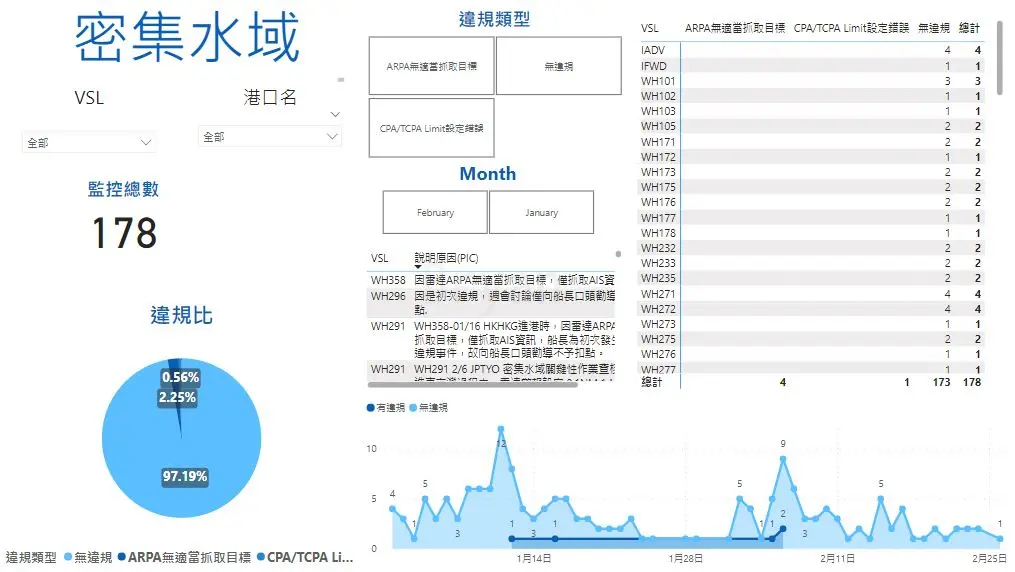Select WH101 row in matrix
This screenshot has height=572, width=1015.
[x=812, y=81]
